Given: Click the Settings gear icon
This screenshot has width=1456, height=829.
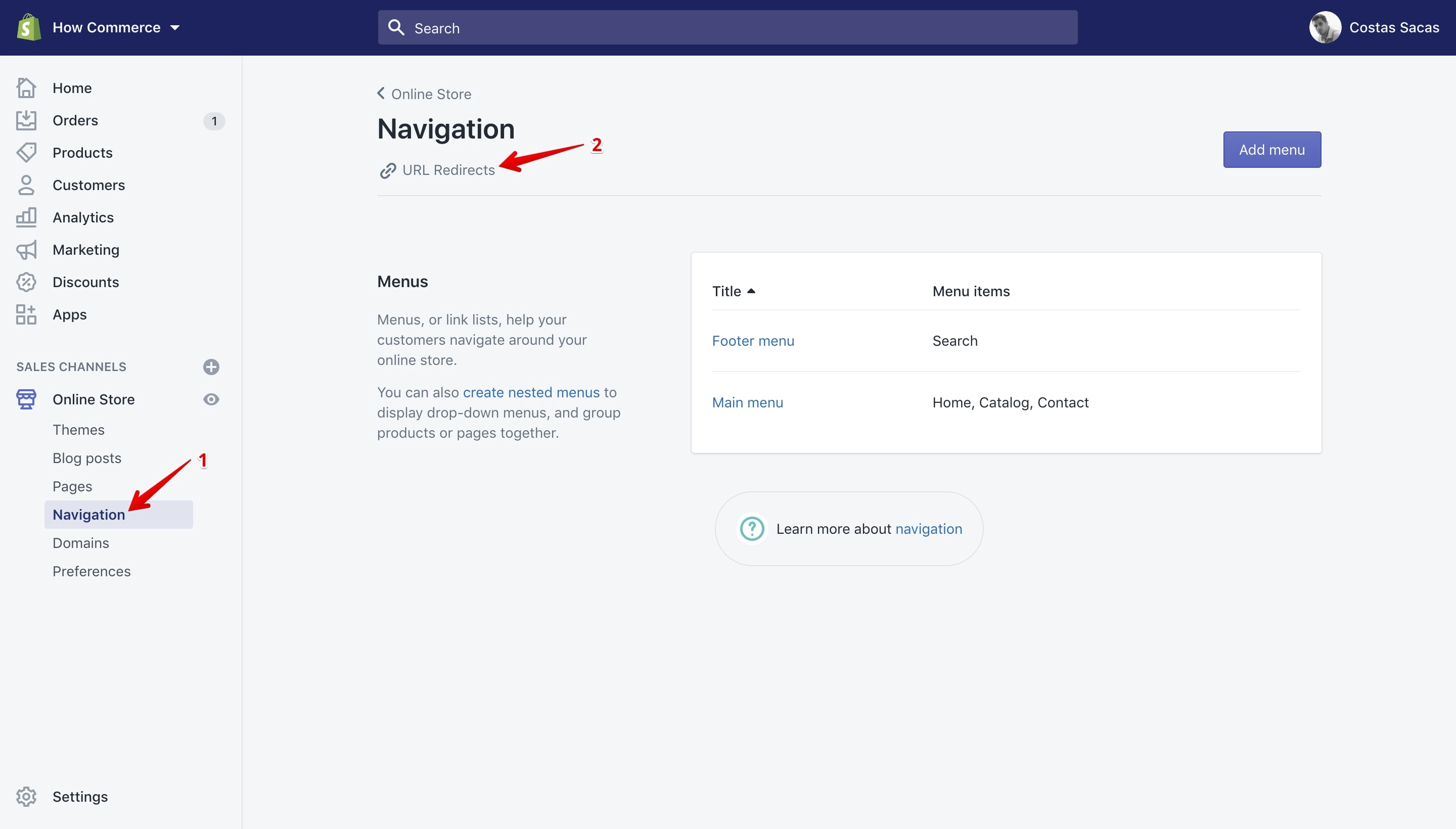Looking at the screenshot, I should [26, 797].
